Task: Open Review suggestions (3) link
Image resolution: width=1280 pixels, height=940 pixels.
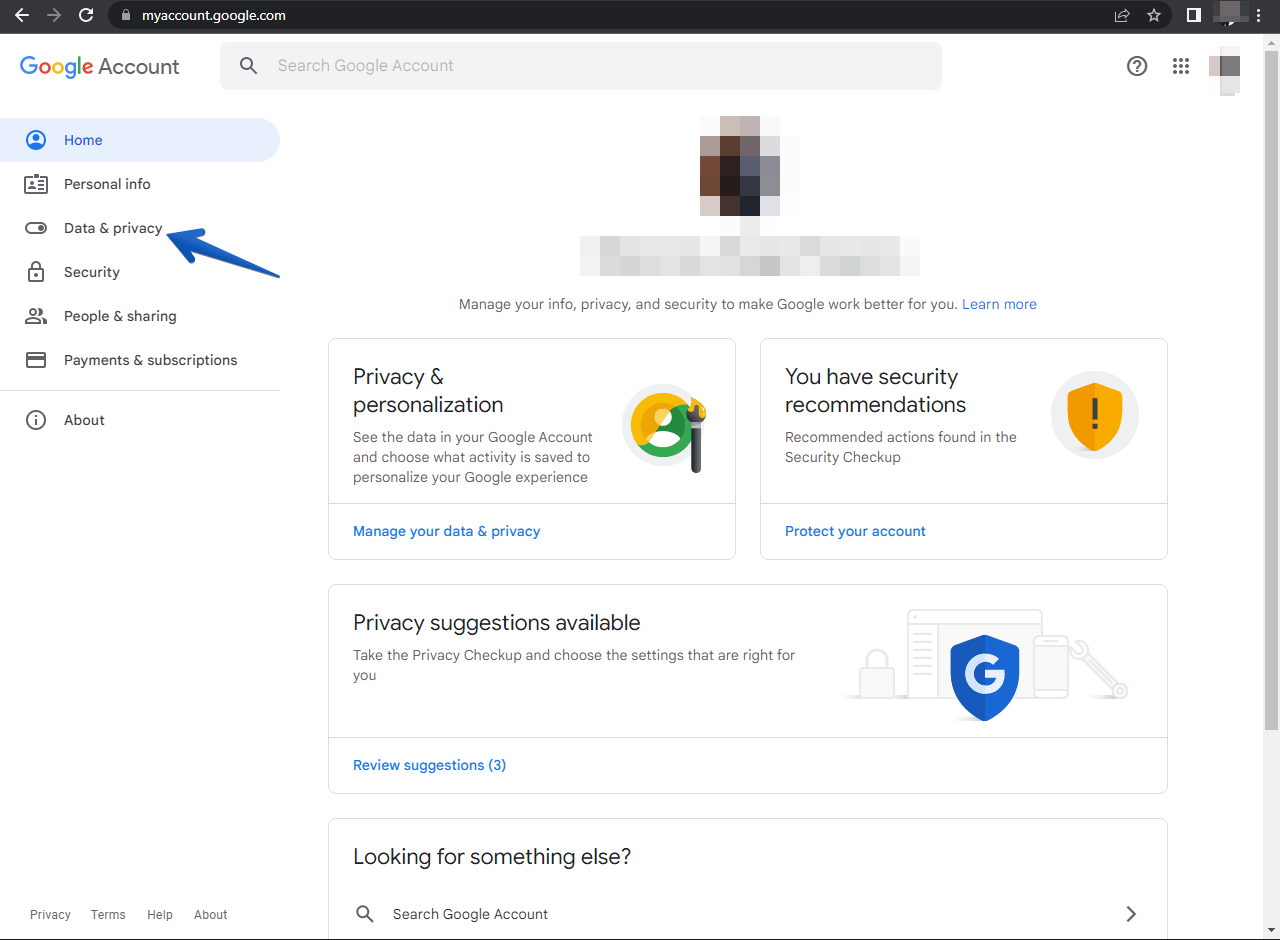Action: click(x=429, y=765)
